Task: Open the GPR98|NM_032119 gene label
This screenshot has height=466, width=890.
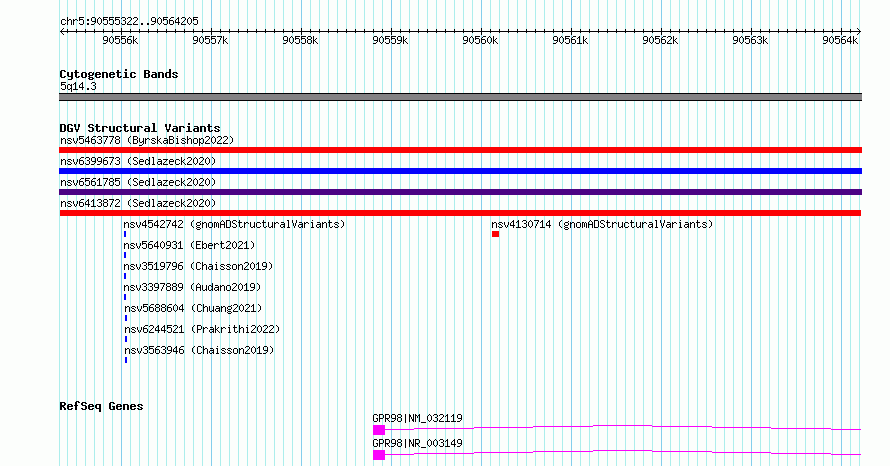Action: click(x=417, y=418)
